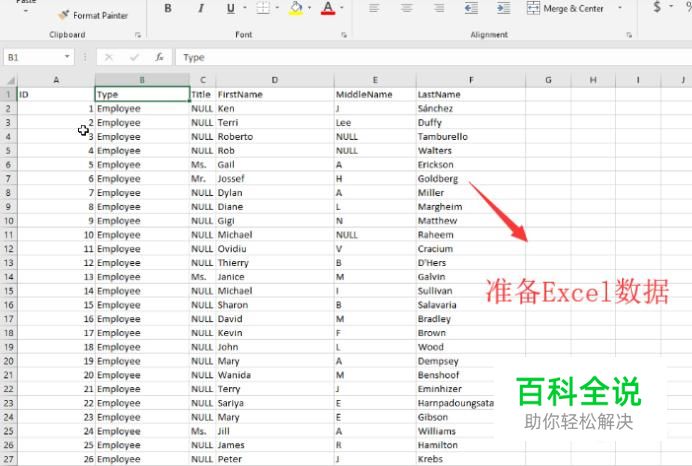Viewport: 692px width, 466px height.
Task: Center text horizontally
Action: point(406,8)
